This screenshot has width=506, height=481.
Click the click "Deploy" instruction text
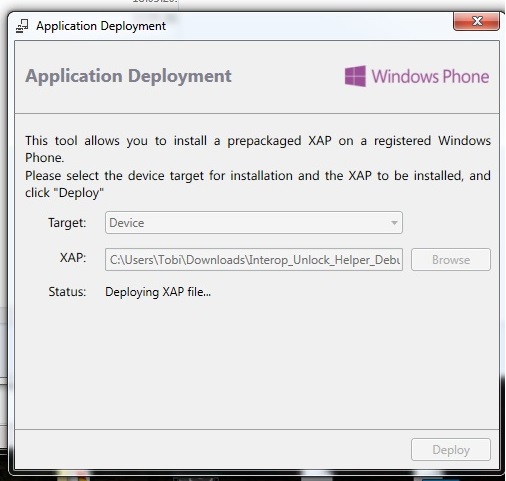64,193
